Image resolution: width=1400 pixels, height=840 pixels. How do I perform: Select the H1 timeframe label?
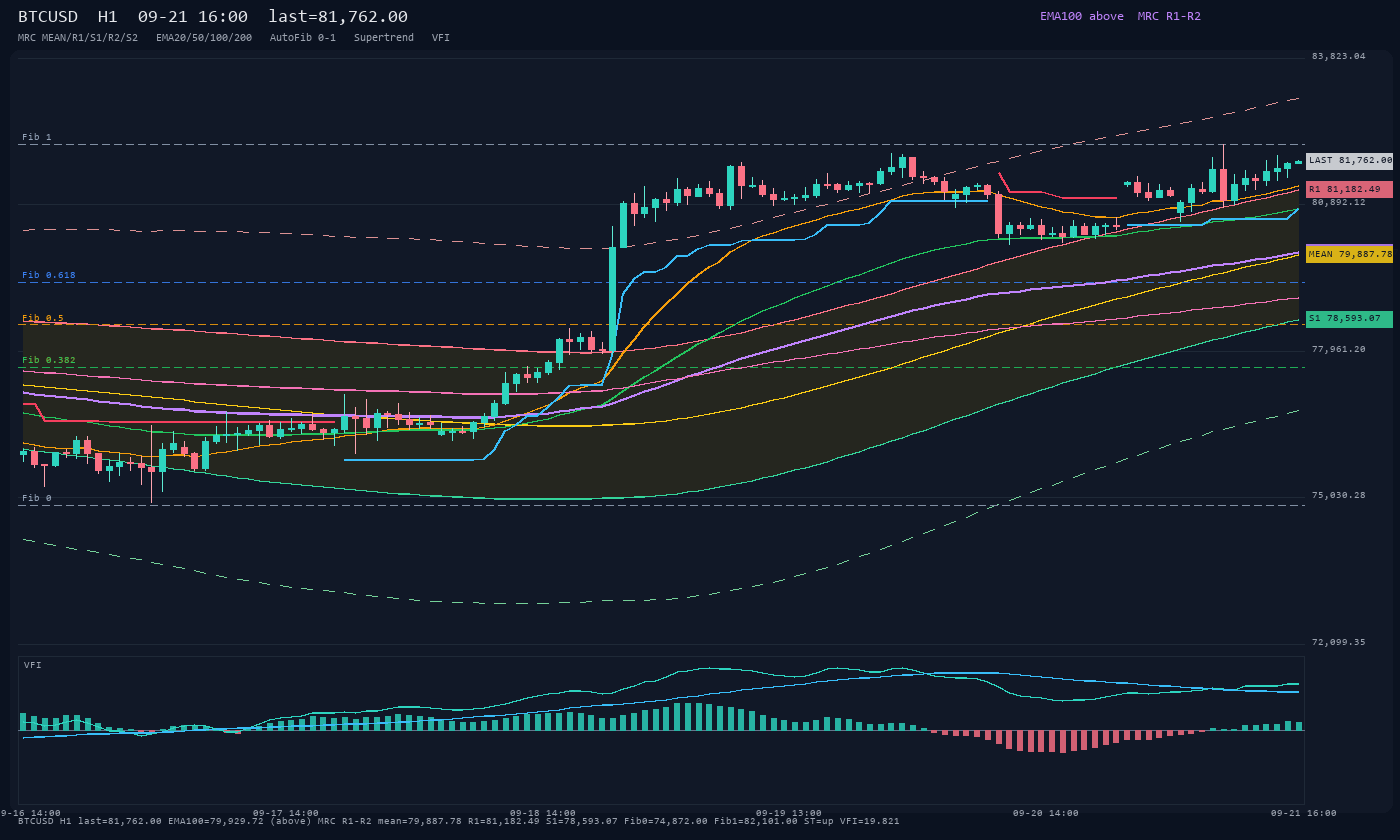108,17
